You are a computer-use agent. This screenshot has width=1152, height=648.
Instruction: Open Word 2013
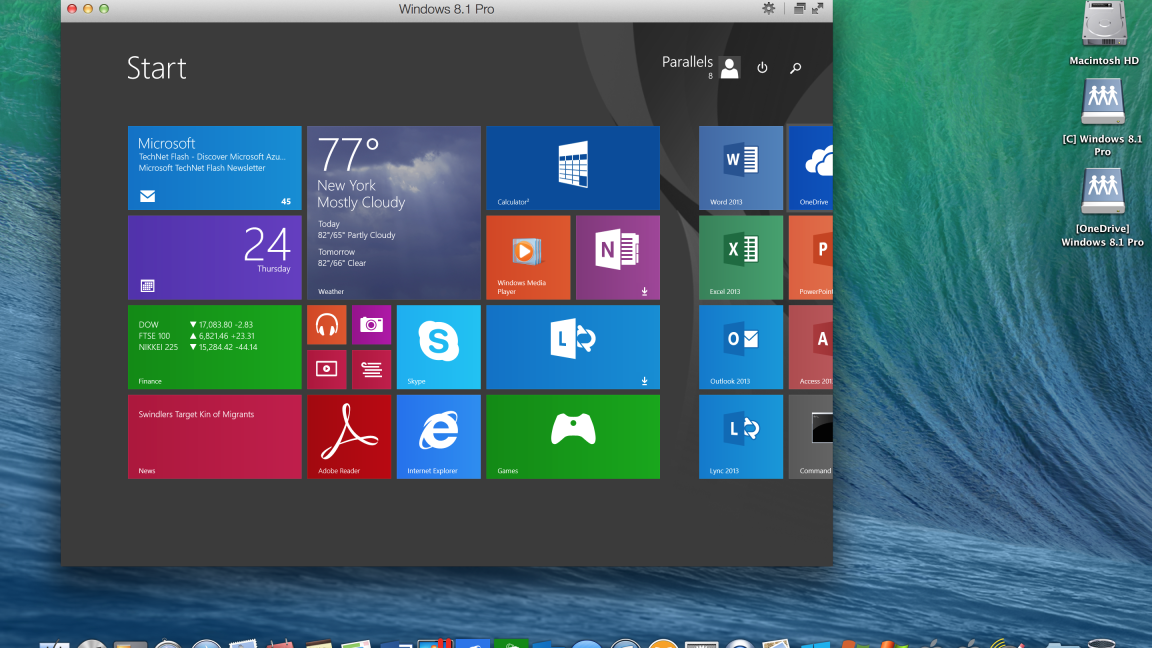tap(740, 167)
